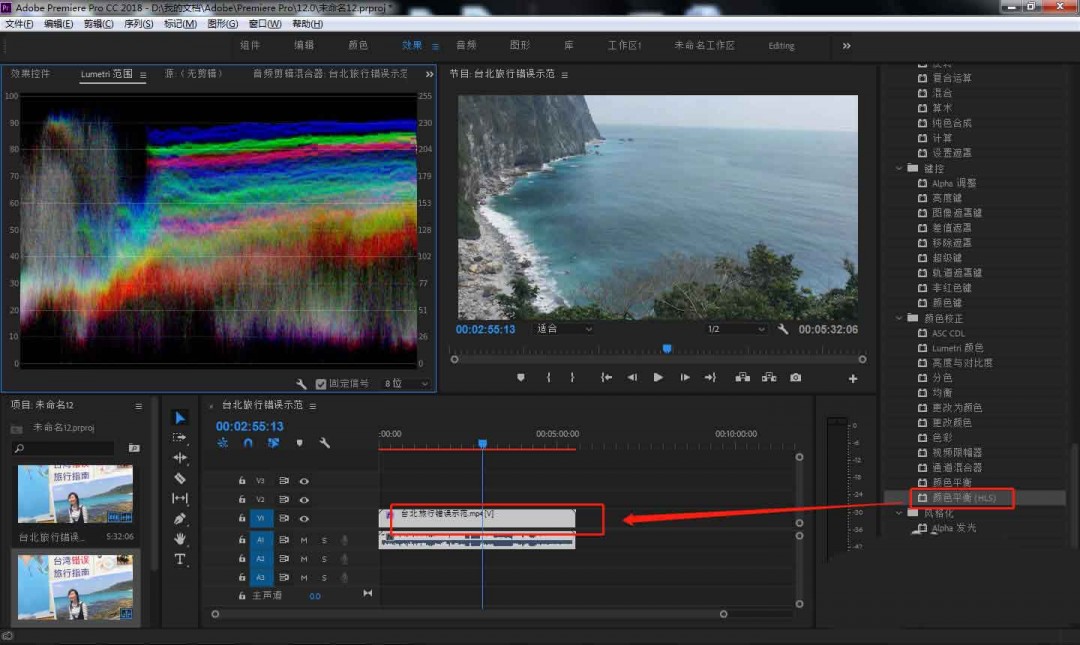The image size is (1080, 645).
Task: Open the timeline wrench settings
Action: coord(325,443)
